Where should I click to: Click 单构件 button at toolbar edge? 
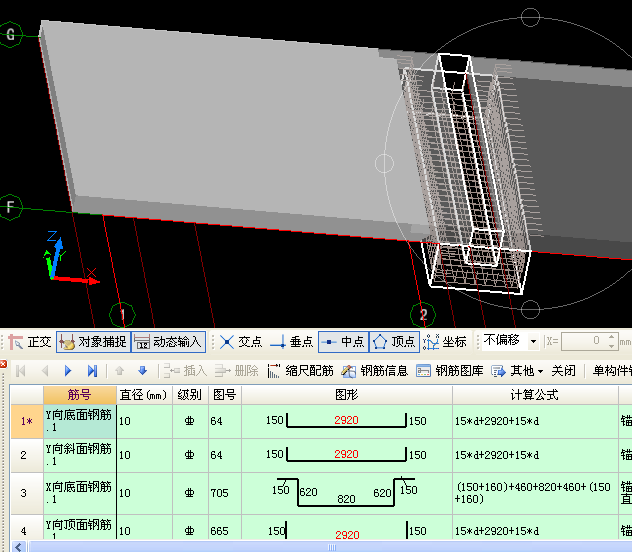611,371
